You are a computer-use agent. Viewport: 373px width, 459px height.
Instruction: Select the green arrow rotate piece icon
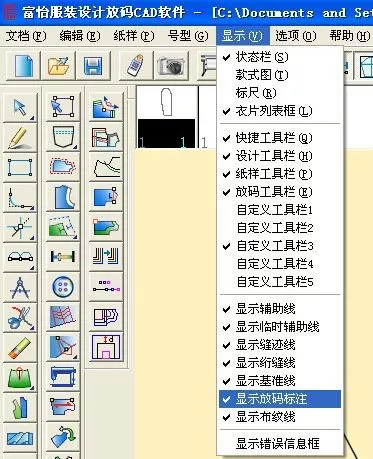[63, 437]
